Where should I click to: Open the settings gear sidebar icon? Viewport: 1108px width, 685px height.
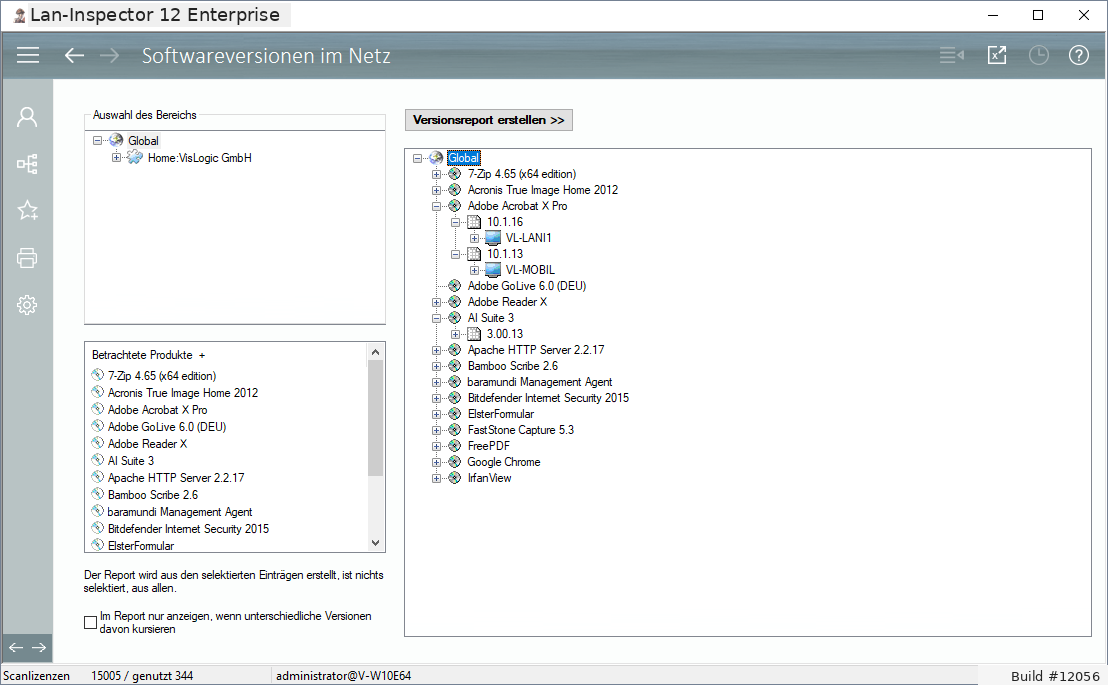(x=27, y=305)
